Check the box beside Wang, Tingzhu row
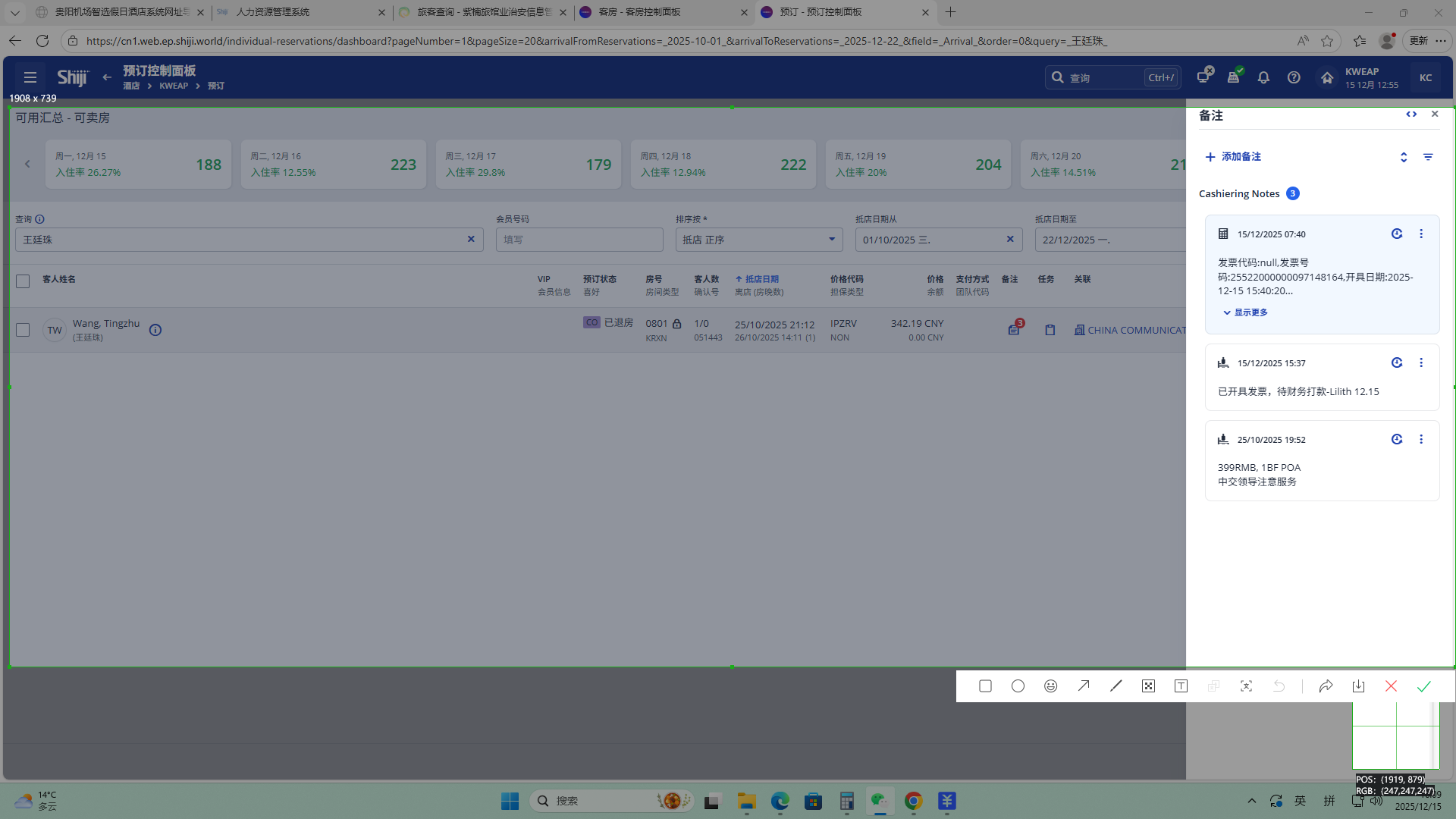This screenshot has width=1456, height=819. [x=23, y=330]
